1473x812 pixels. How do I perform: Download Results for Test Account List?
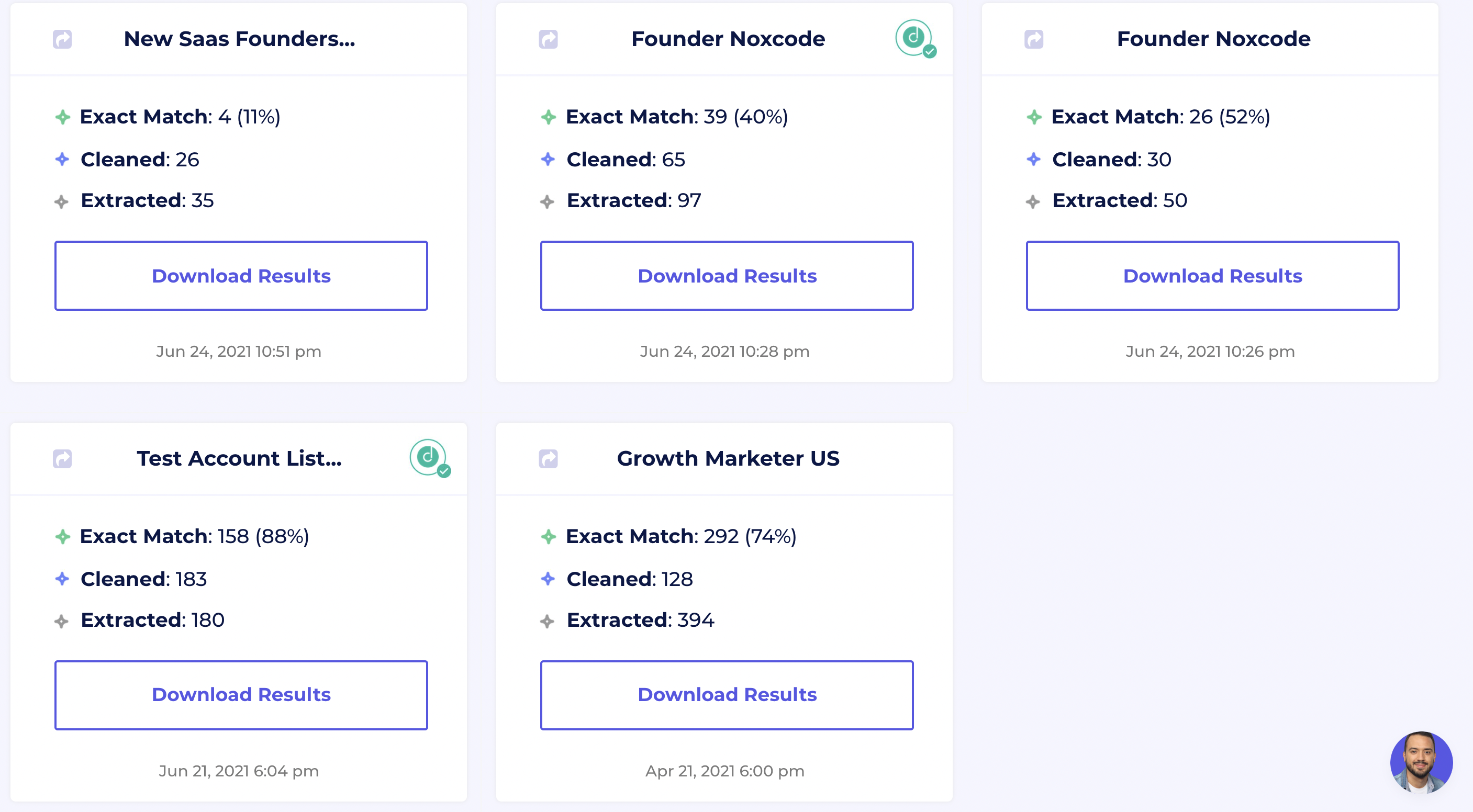(x=241, y=695)
